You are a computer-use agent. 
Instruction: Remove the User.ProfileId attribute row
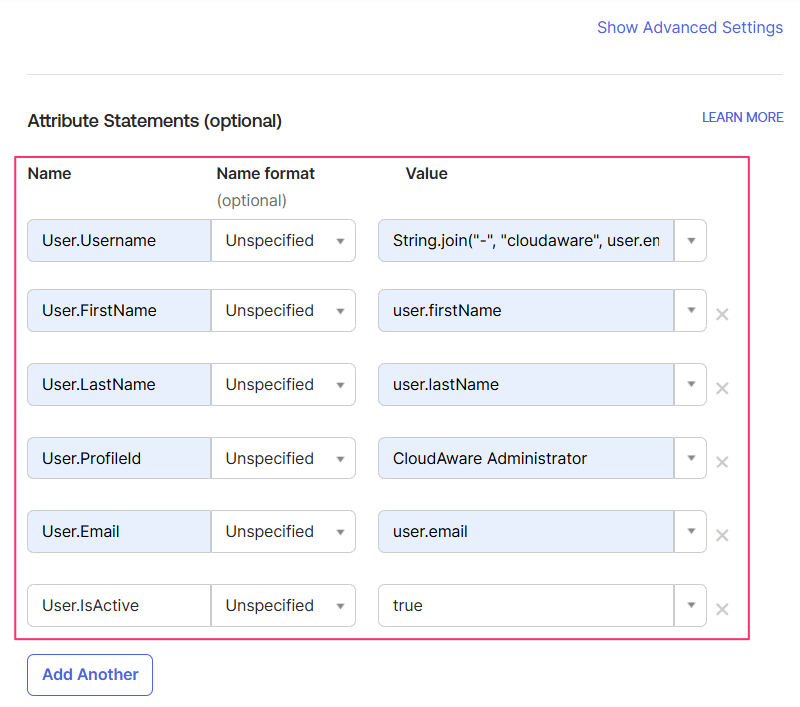(x=722, y=461)
